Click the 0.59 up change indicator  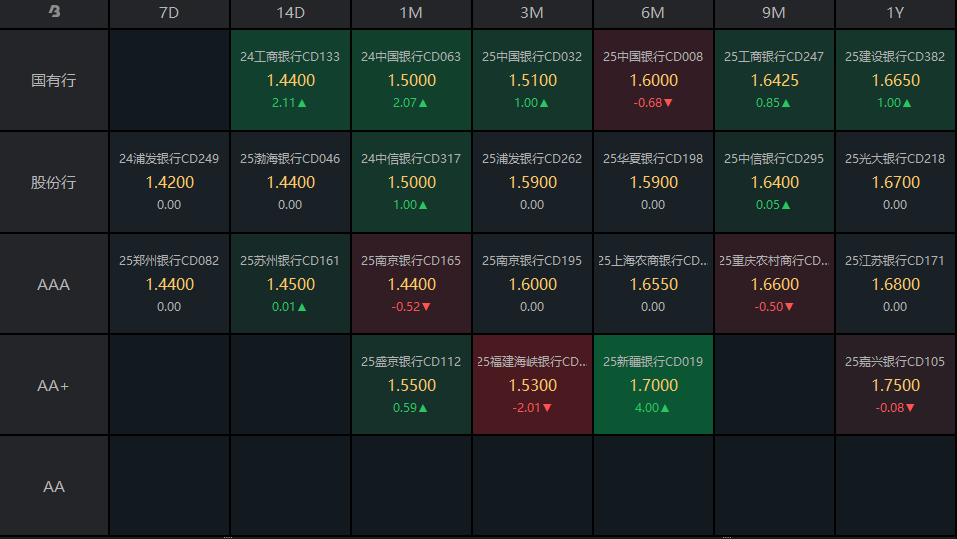410,408
